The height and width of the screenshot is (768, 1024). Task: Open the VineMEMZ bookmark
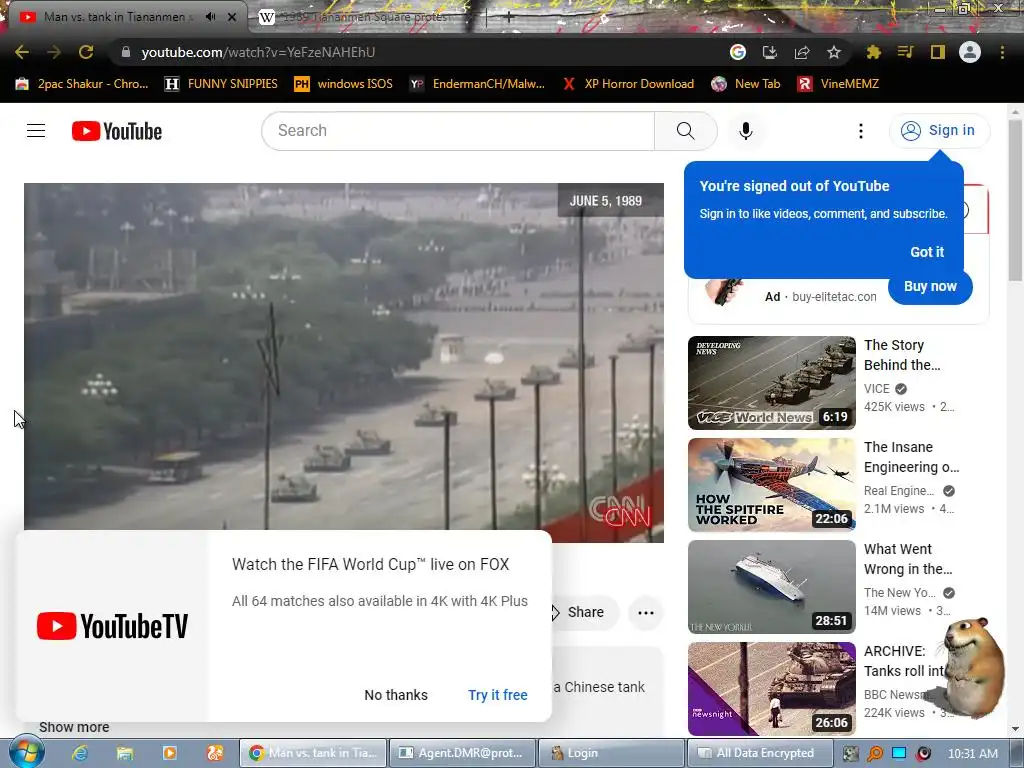(x=839, y=84)
